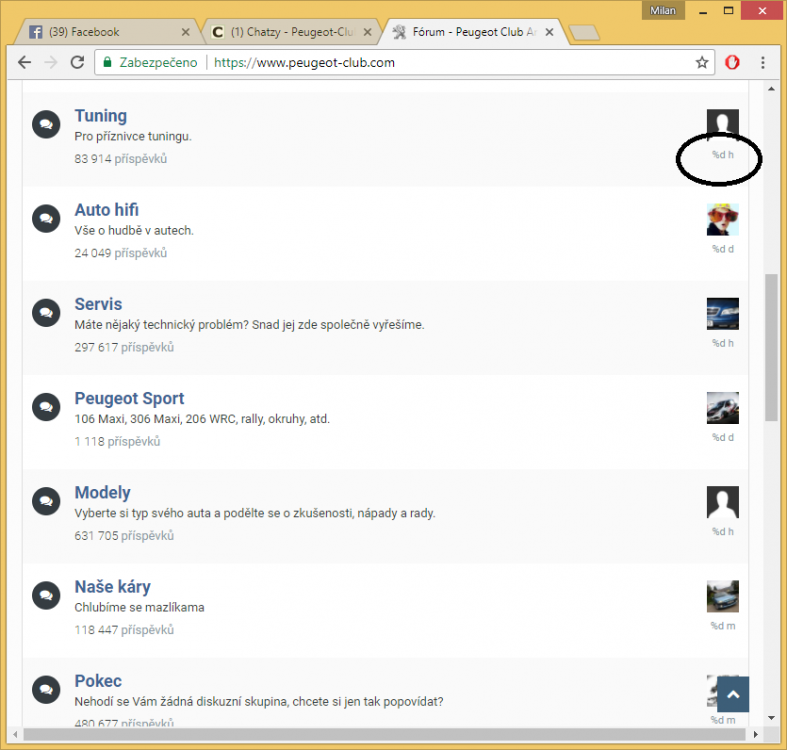Click the '%d h' timestamp under Tuning avatar
Screen dimensions: 787x750
pos(723,155)
